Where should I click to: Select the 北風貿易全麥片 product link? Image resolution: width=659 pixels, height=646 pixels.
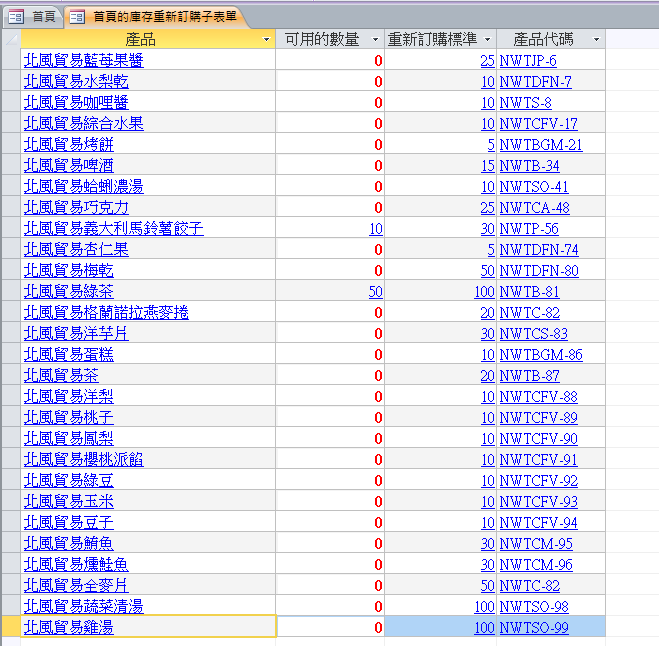point(76,585)
